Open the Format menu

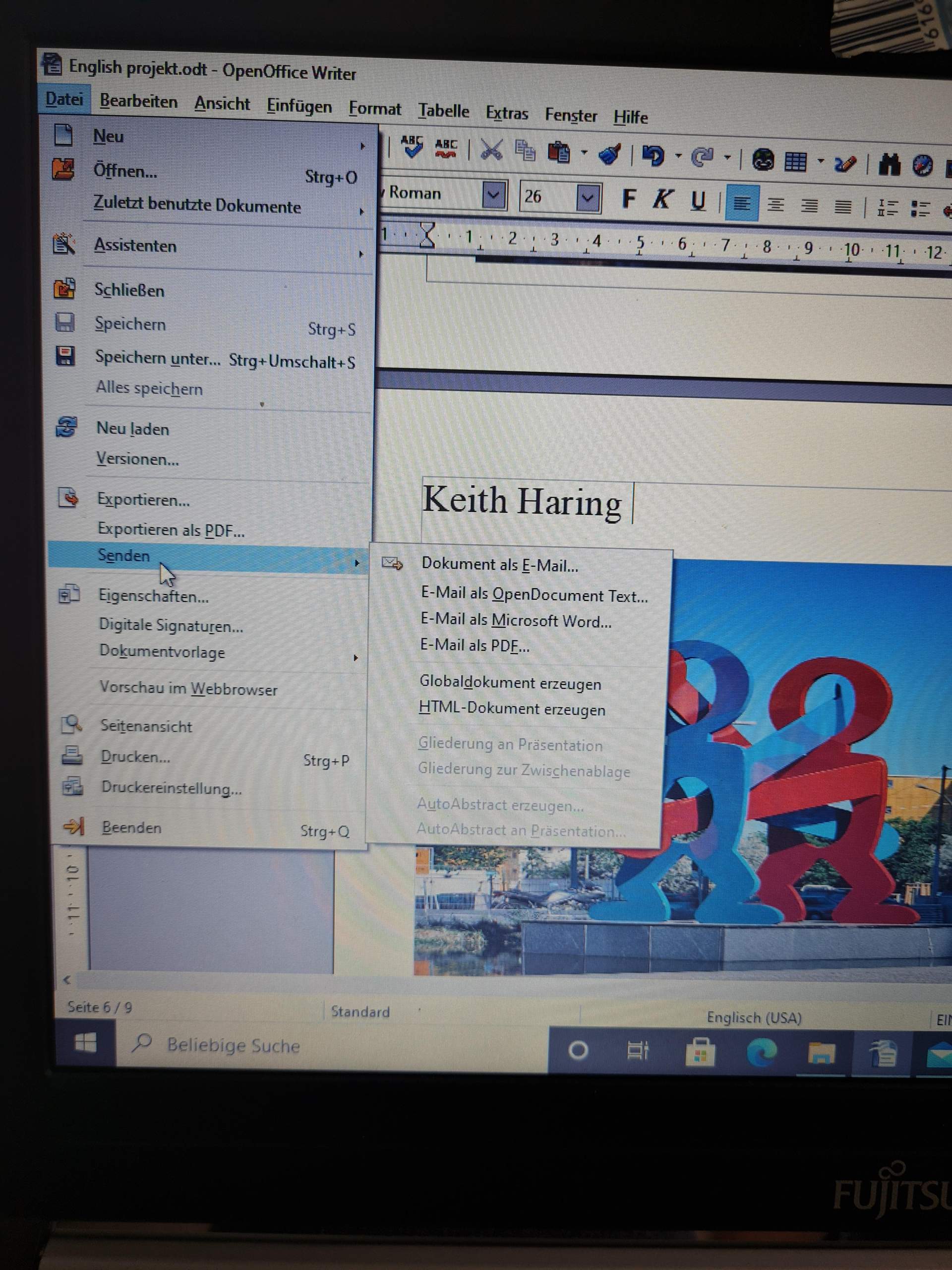pyautogui.click(x=375, y=109)
